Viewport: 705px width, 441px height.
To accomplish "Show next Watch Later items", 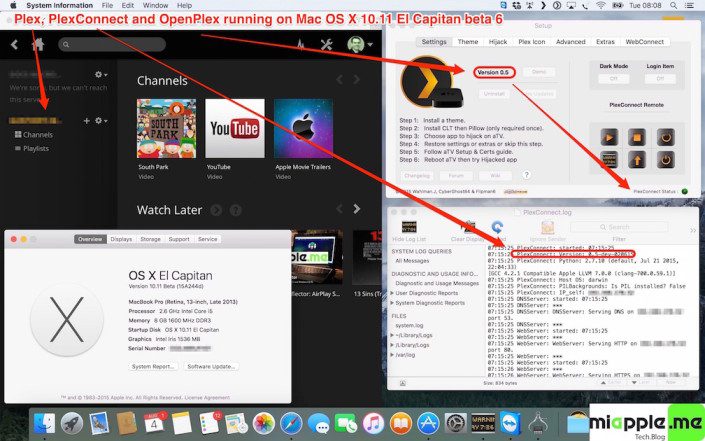I will click(357, 209).
